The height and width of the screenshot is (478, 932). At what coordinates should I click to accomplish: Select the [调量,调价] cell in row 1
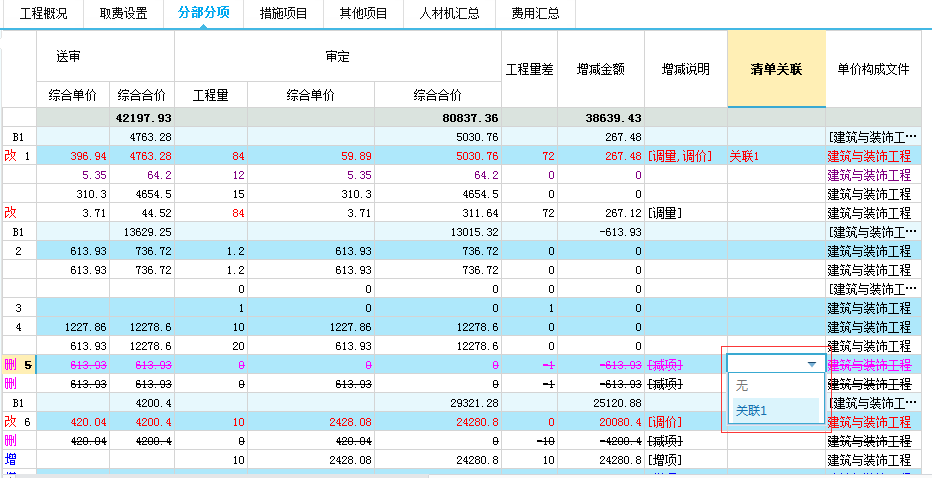click(679, 156)
